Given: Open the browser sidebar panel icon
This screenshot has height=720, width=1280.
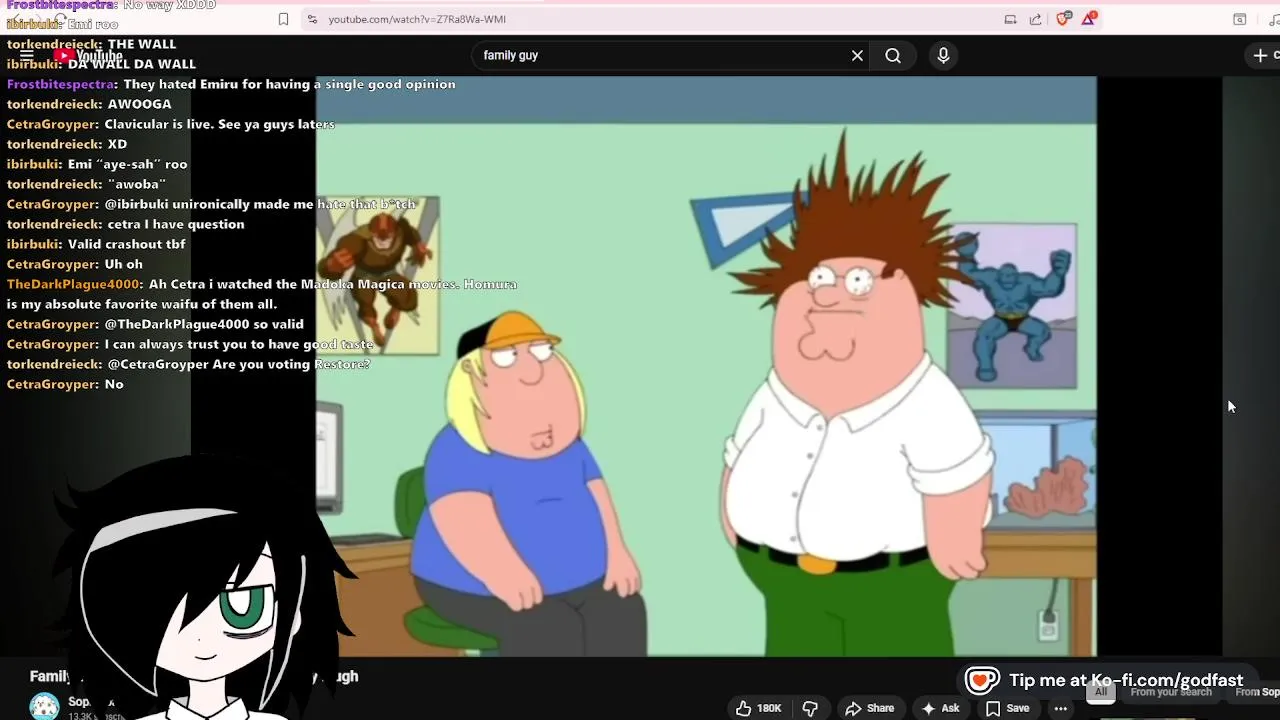Looking at the screenshot, I should coord(1239,19).
